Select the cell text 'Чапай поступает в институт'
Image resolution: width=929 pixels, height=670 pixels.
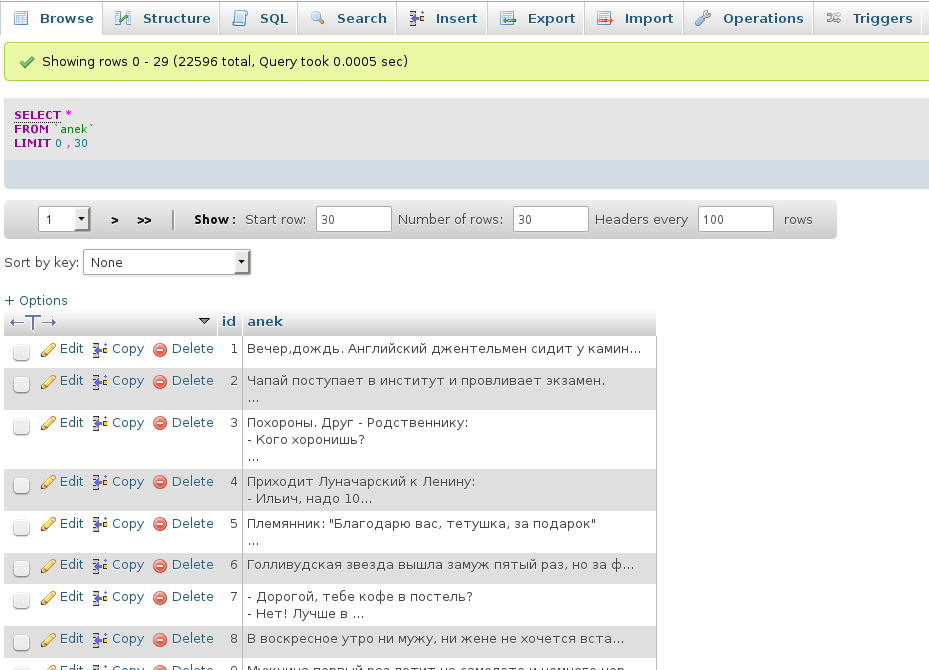click(x=425, y=381)
